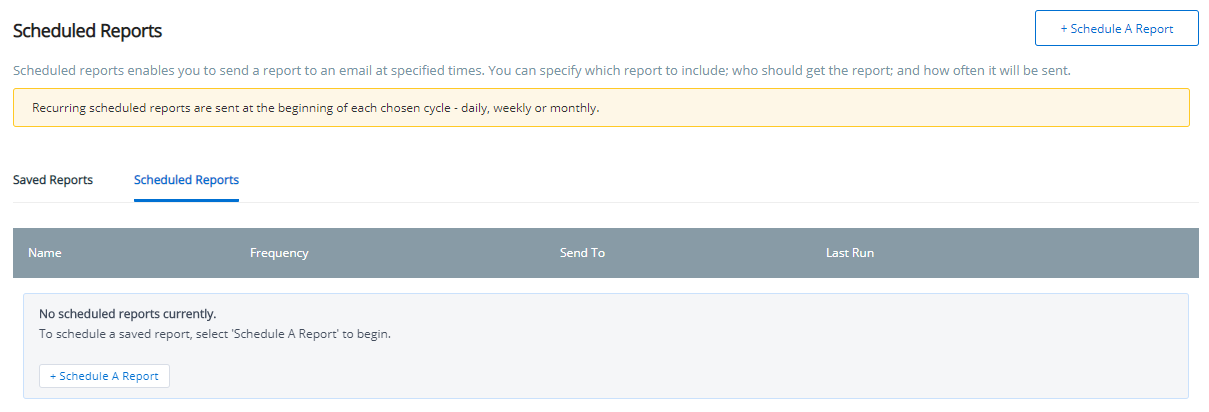
Task: Click 'No scheduled reports currently.' message
Action: (x=127, y=314)
